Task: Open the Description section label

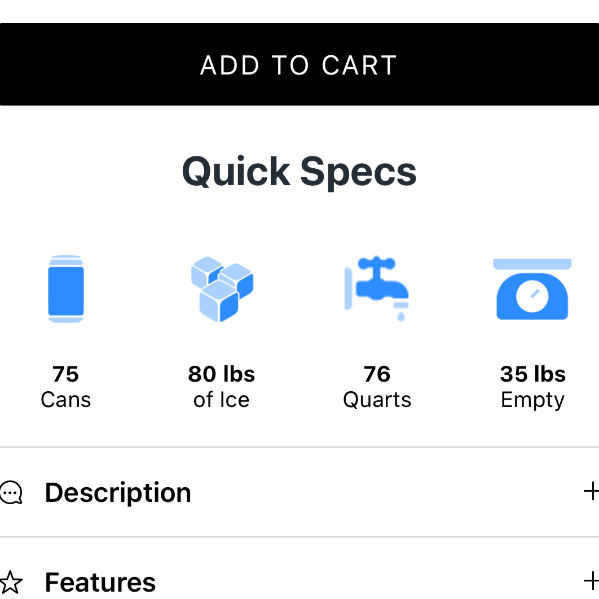Action: point(118,493)
